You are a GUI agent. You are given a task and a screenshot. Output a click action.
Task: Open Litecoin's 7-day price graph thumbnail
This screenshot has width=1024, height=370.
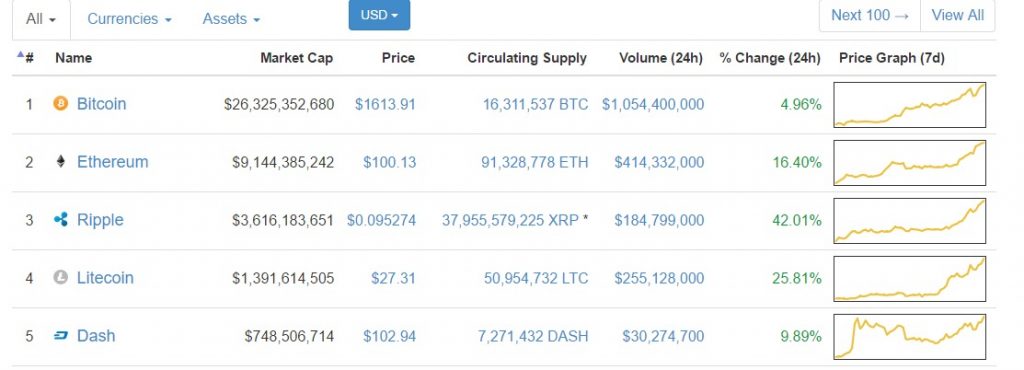pos(910,279)
